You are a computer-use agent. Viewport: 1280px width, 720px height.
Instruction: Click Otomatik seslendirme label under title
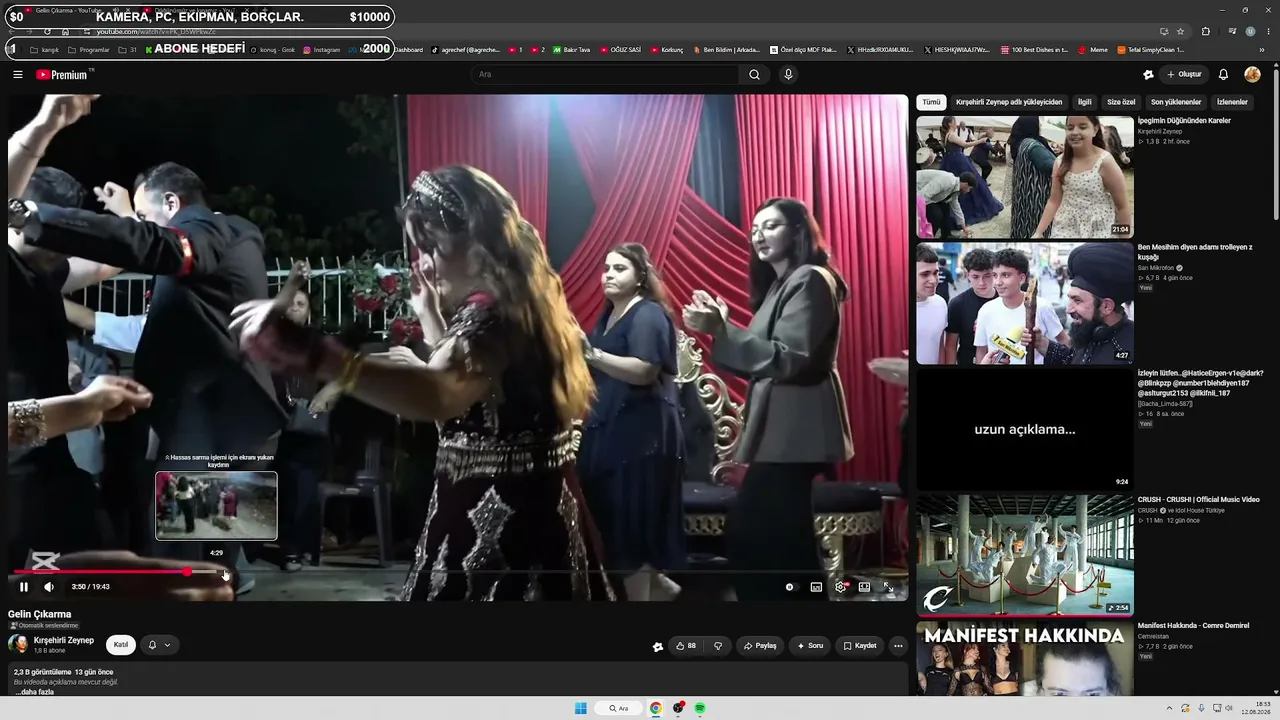tap(44, 626)
